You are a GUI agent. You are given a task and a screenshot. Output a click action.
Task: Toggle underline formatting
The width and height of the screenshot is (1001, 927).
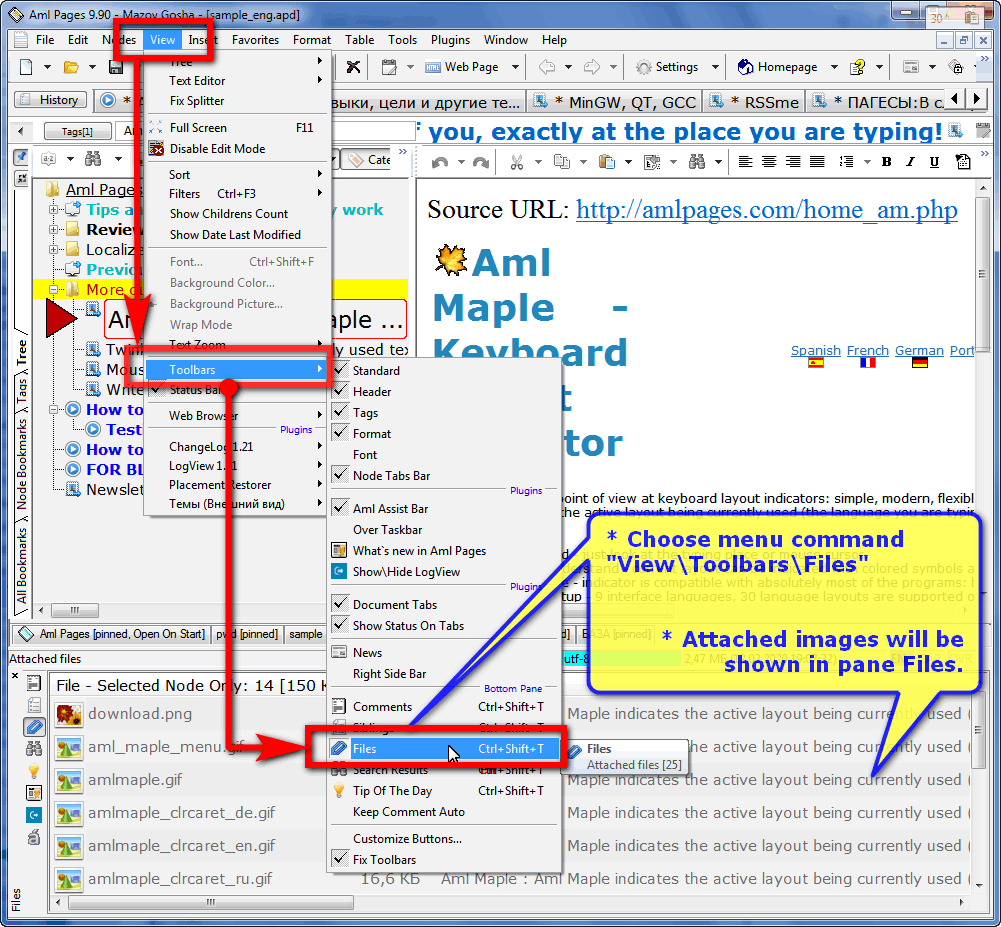(934, 162)
